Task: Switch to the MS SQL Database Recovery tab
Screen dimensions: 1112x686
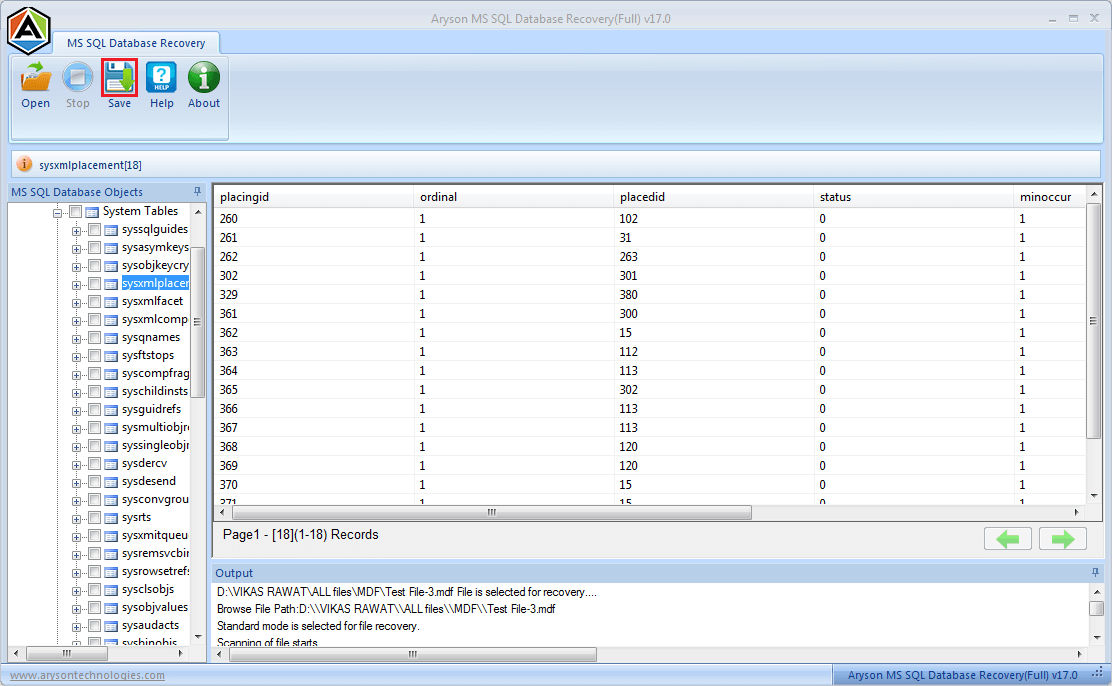Action: 137,43
